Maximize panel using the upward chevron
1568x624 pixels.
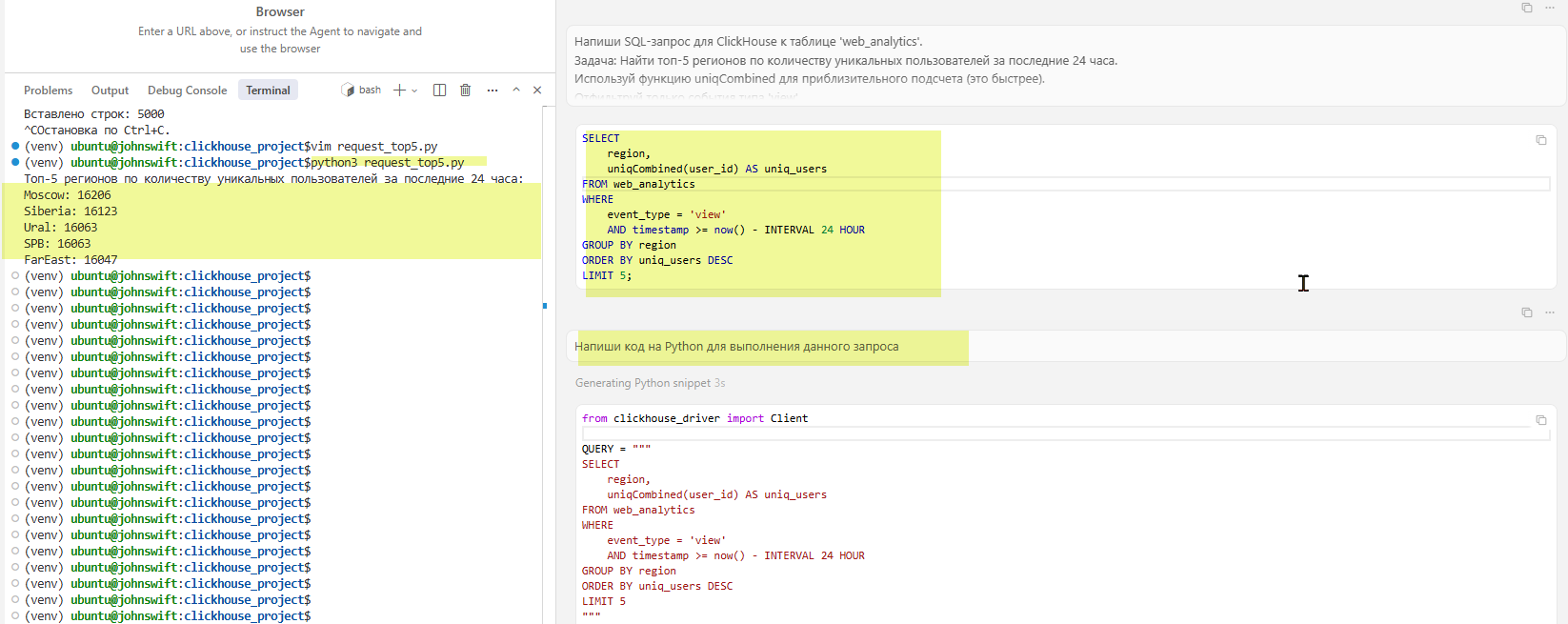pyautogui.click(x=515, y=91)
